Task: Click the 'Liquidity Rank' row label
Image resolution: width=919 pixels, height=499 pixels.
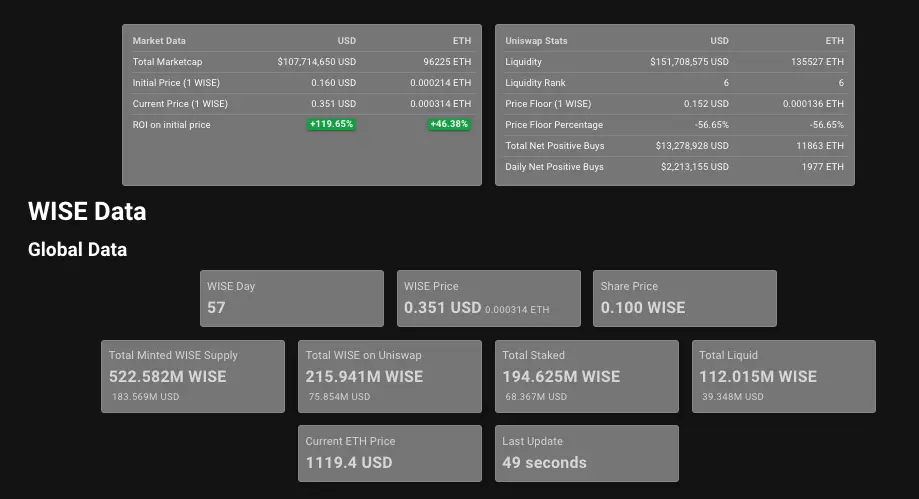Action: pos(535,83)
